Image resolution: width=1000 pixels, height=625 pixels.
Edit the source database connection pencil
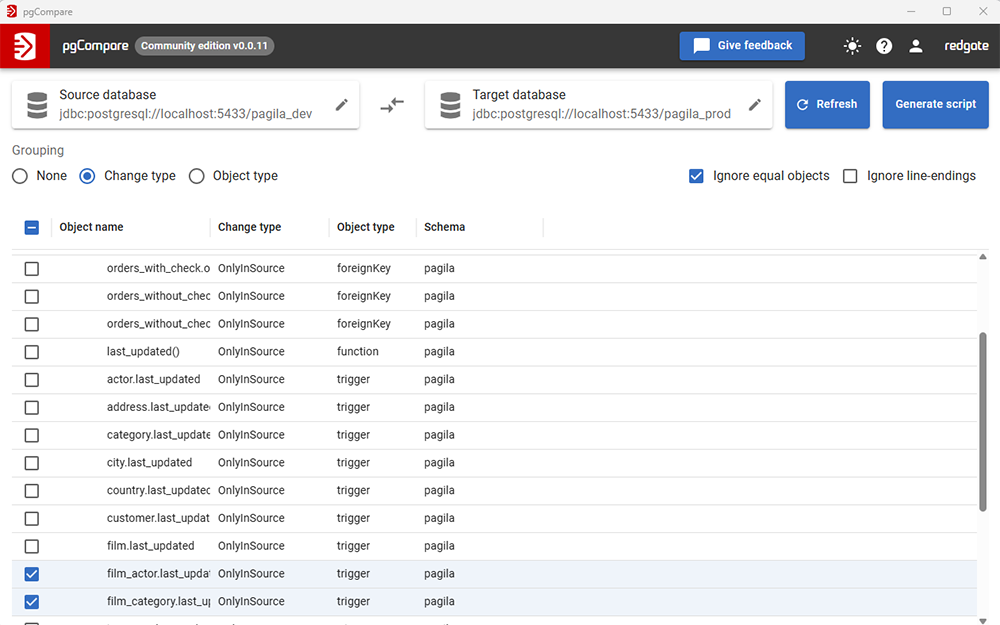(342, 105)
